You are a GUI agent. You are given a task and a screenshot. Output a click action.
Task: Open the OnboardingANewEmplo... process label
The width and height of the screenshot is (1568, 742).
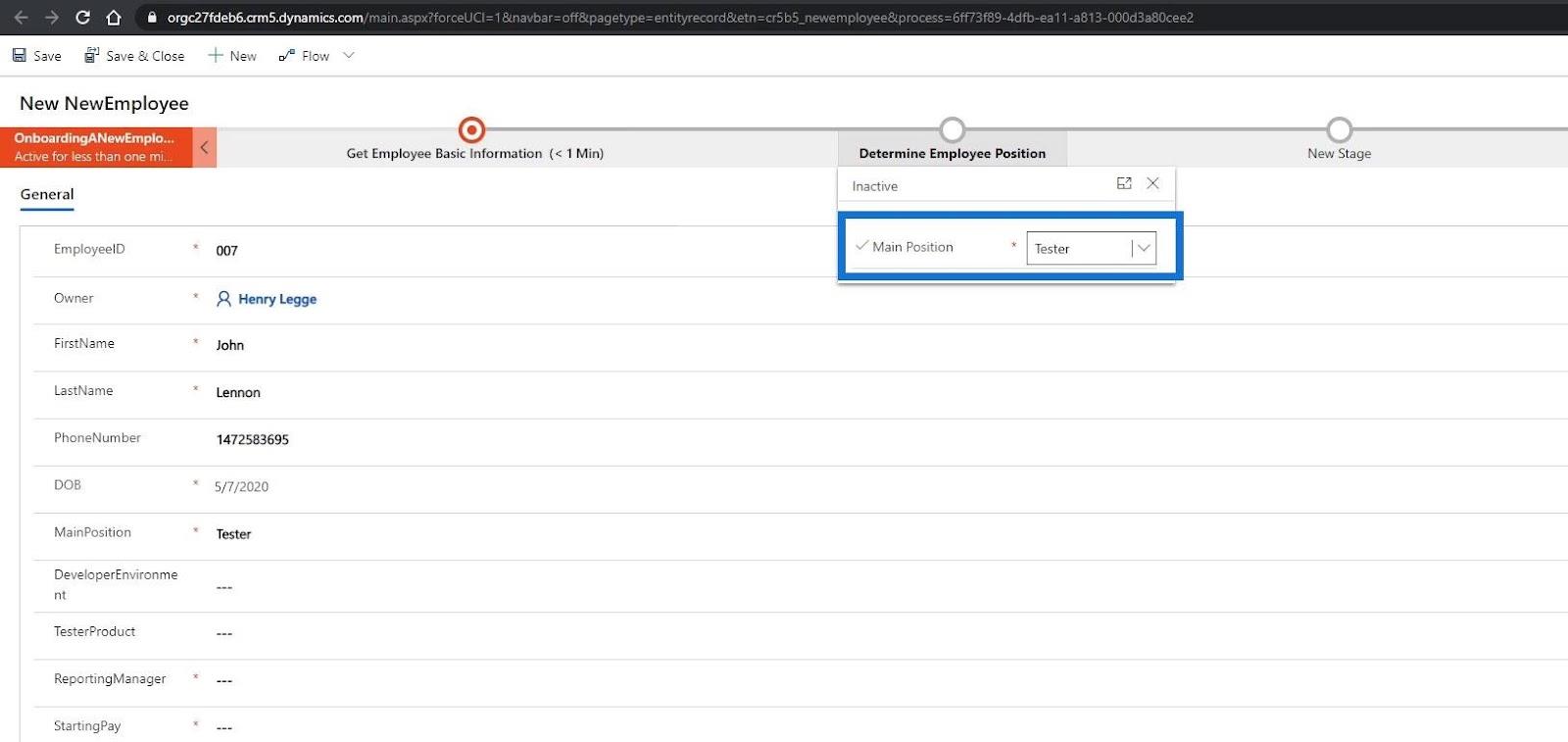click(x=96, y=147)
